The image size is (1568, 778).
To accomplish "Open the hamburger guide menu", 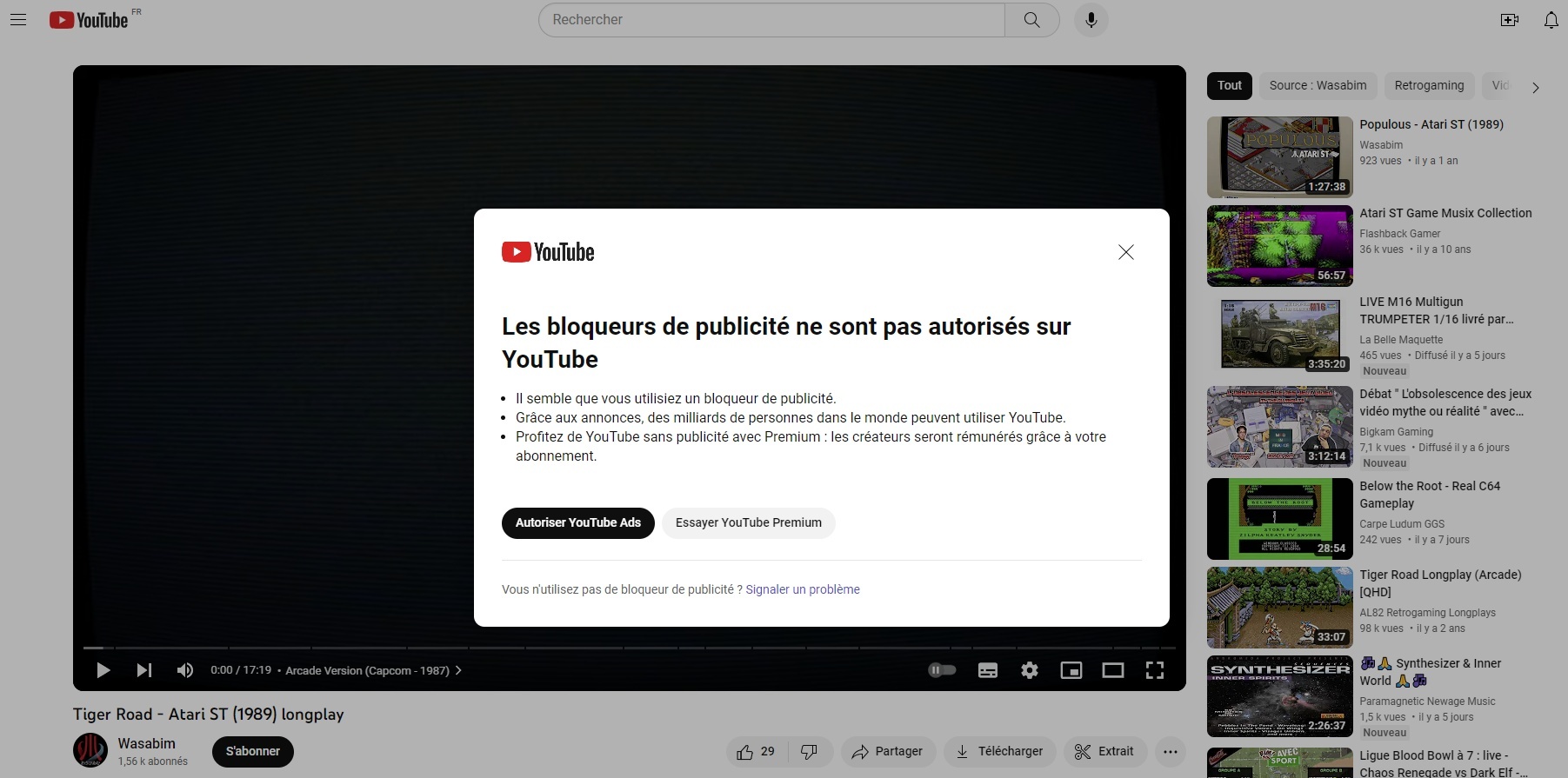I will (18, 20).
